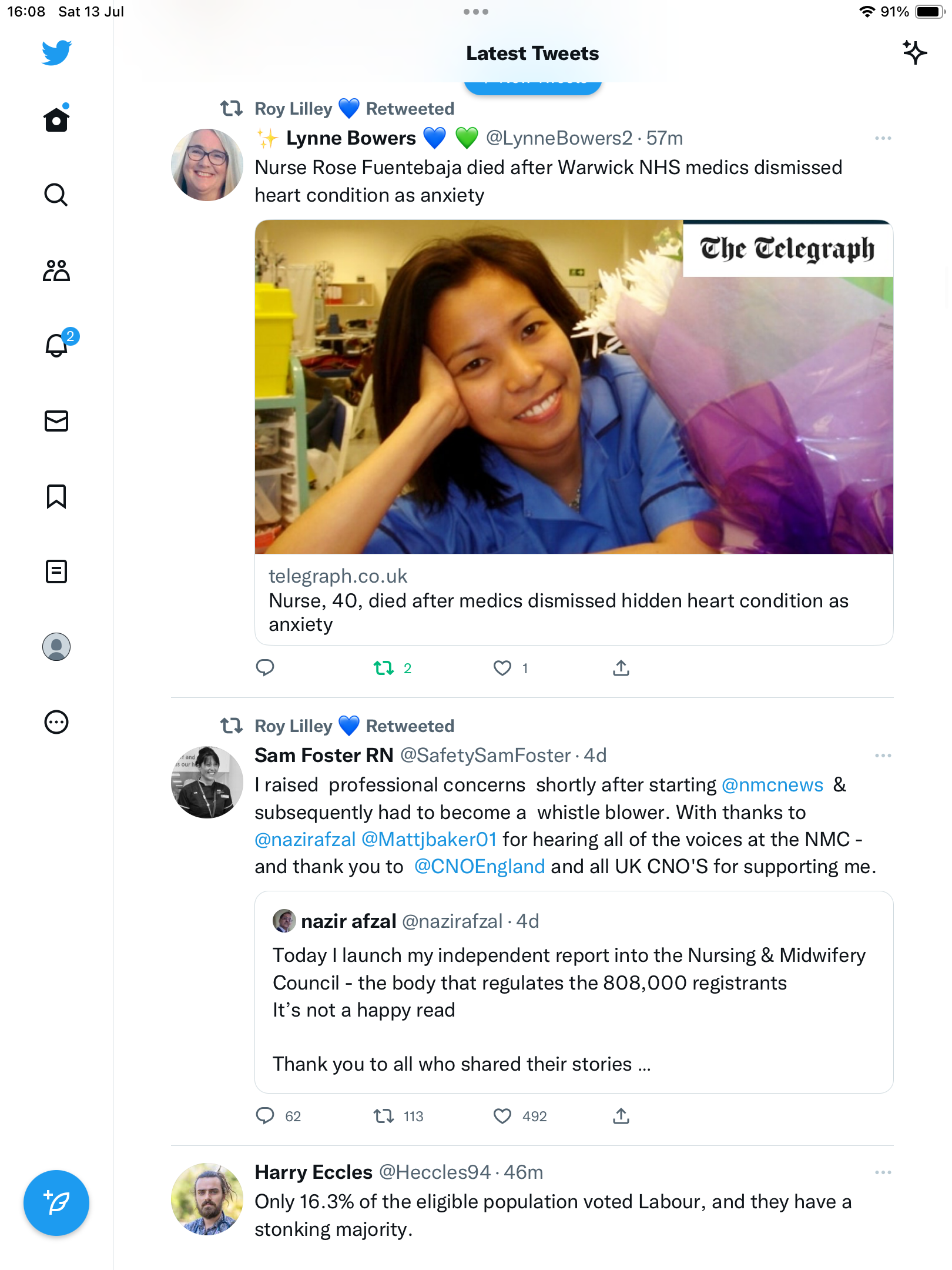Open more options on Lynne Bowers' tweet
Image resolution: width=952 pixels, height=1270 pixels.
coord(883,138)
